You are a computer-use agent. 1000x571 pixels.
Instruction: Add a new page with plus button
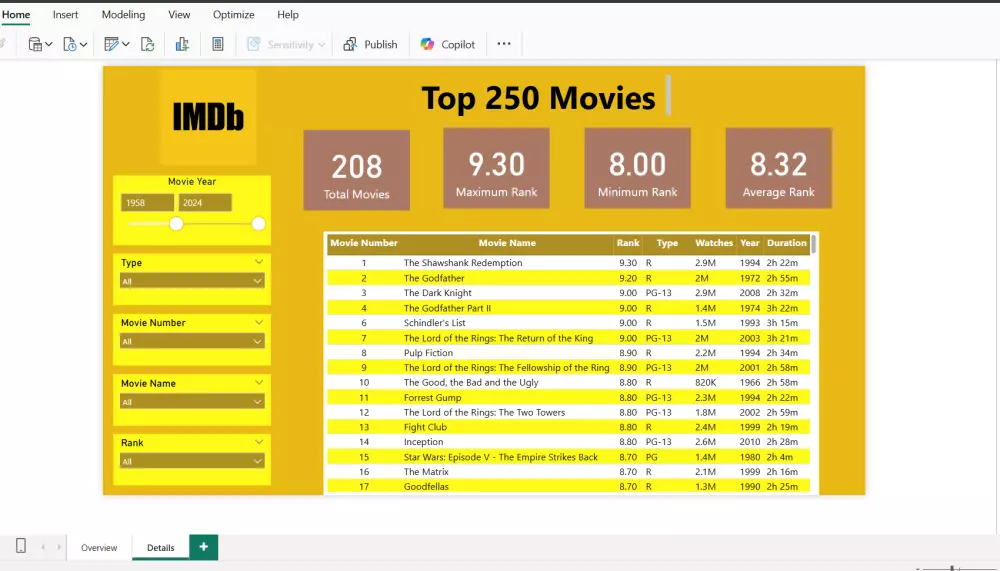203,547
